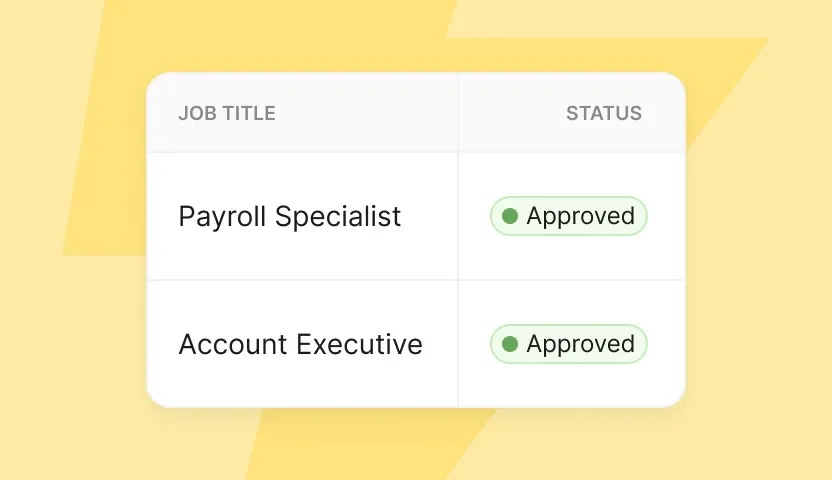Click the word "Specialist" in the first row

pyautogui.click(x=338, y=216)
